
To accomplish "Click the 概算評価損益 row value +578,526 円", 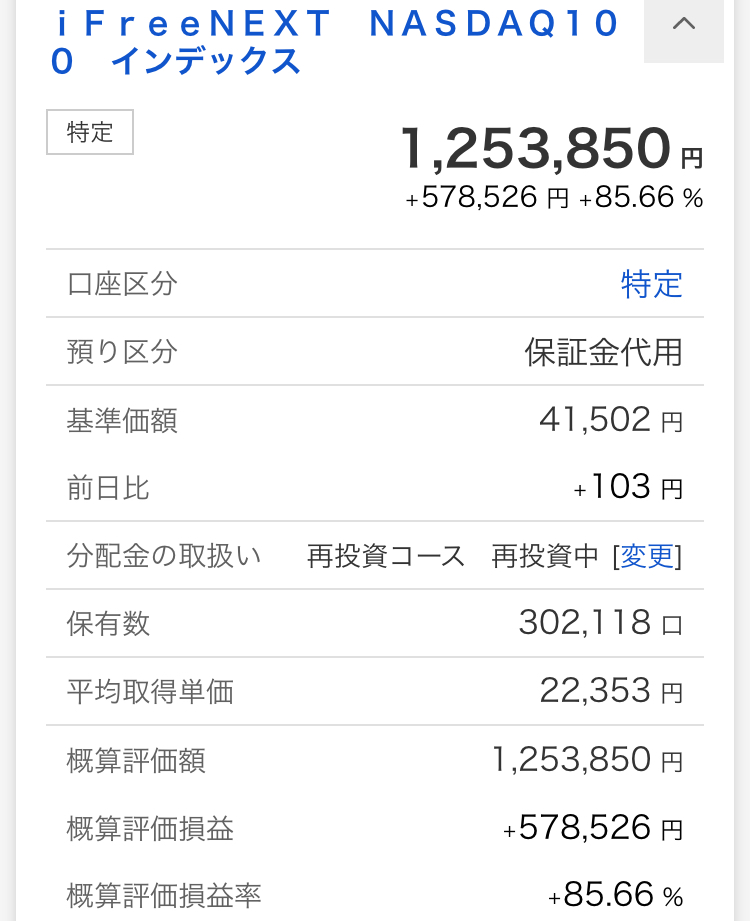I will (x=593, y=828).
